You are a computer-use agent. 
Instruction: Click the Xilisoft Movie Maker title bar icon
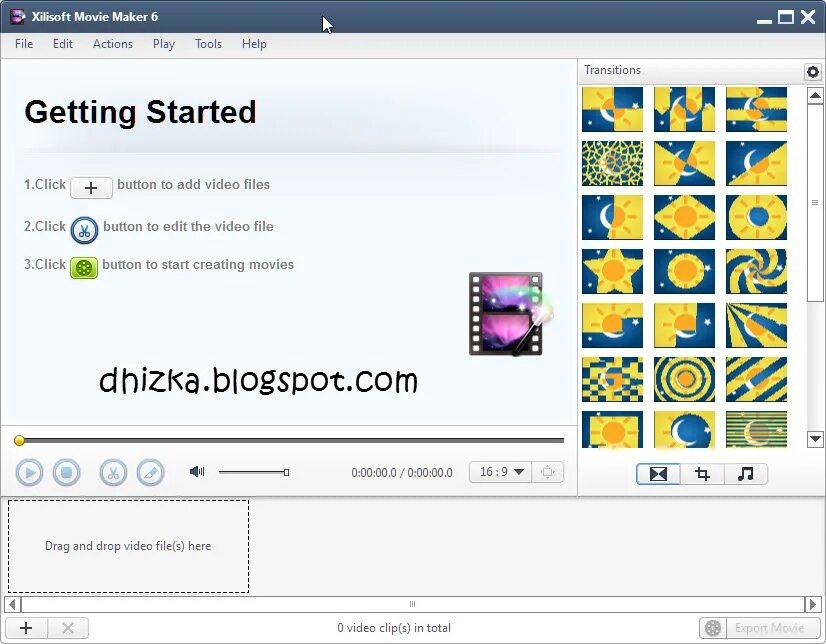[x=18, y=17]
